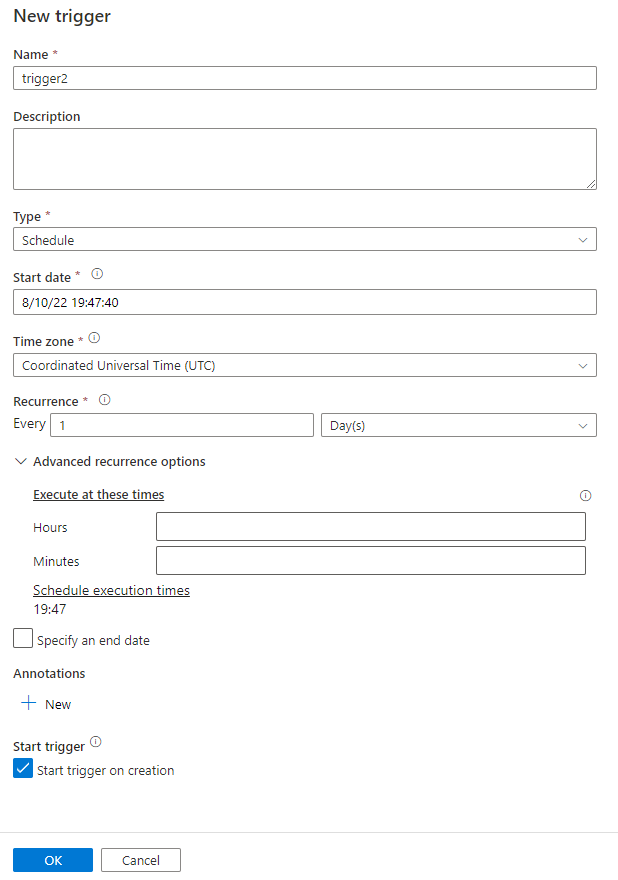Collapse Advanced recurrence options

coord(21,462)
